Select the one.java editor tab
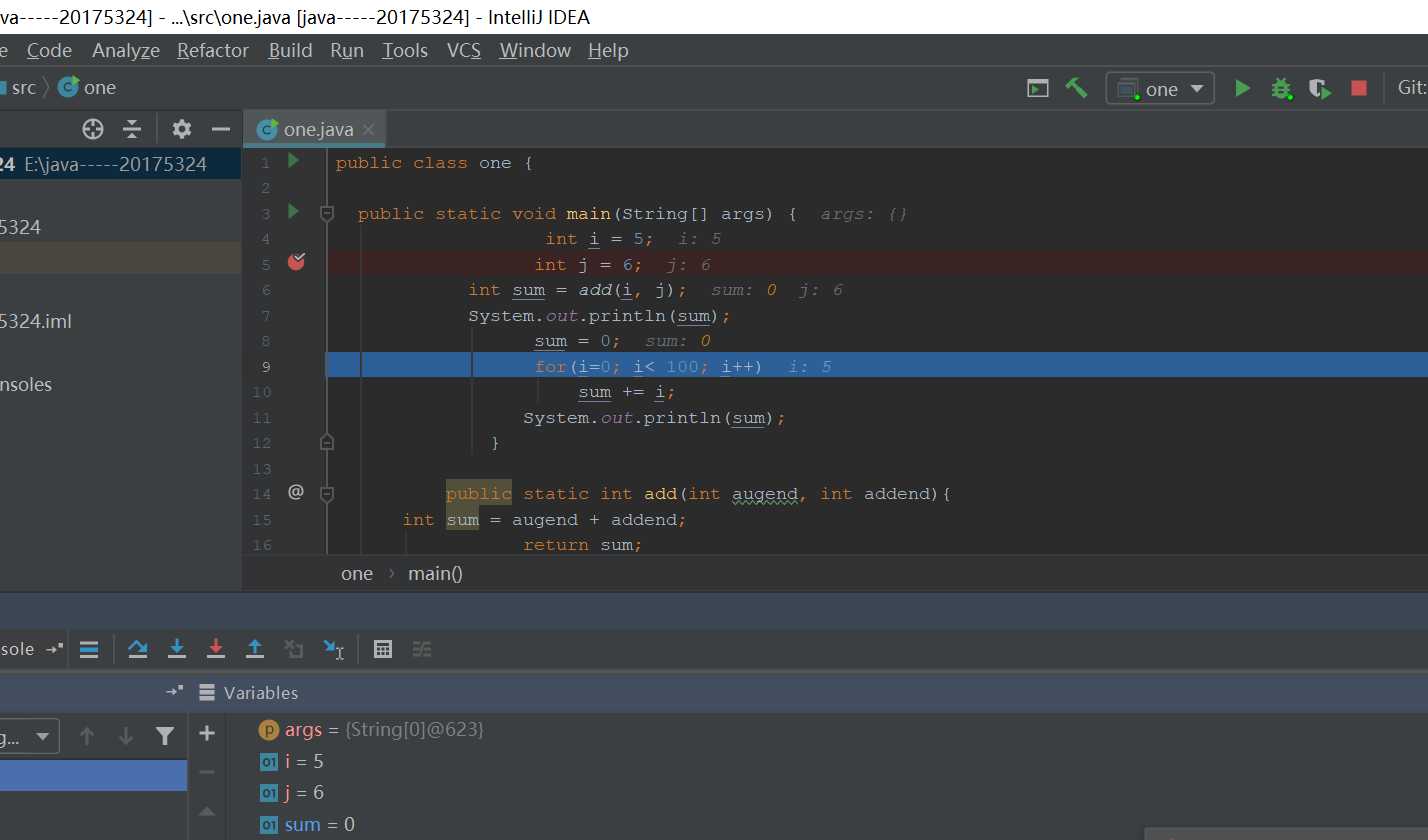The width and height of the screenshot is (1428, 840). (314, 129)
